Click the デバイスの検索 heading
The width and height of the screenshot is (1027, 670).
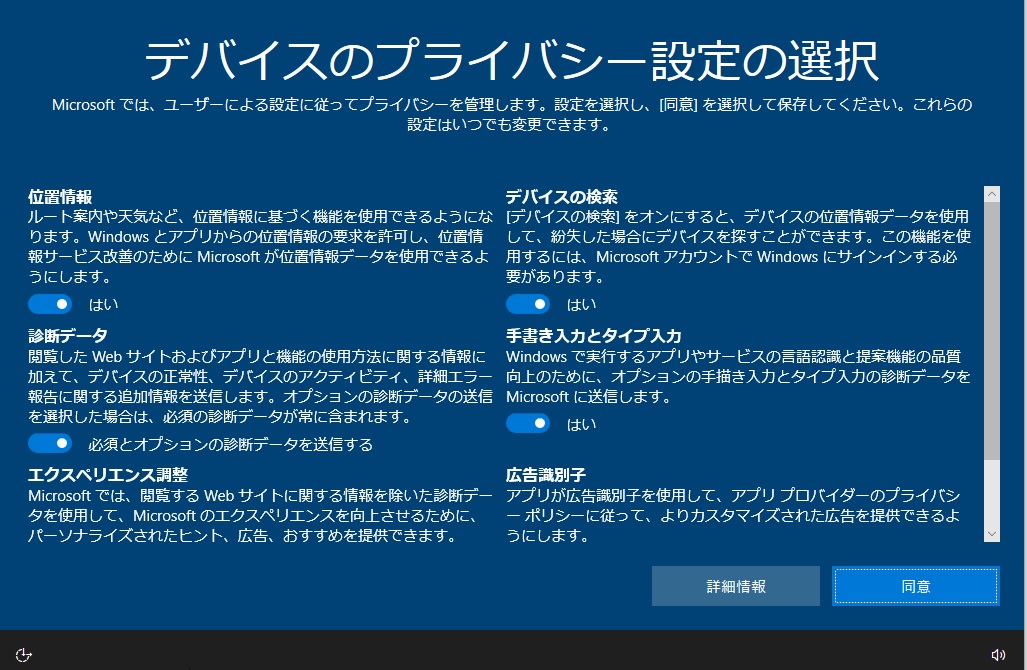[x=561, y=196]
